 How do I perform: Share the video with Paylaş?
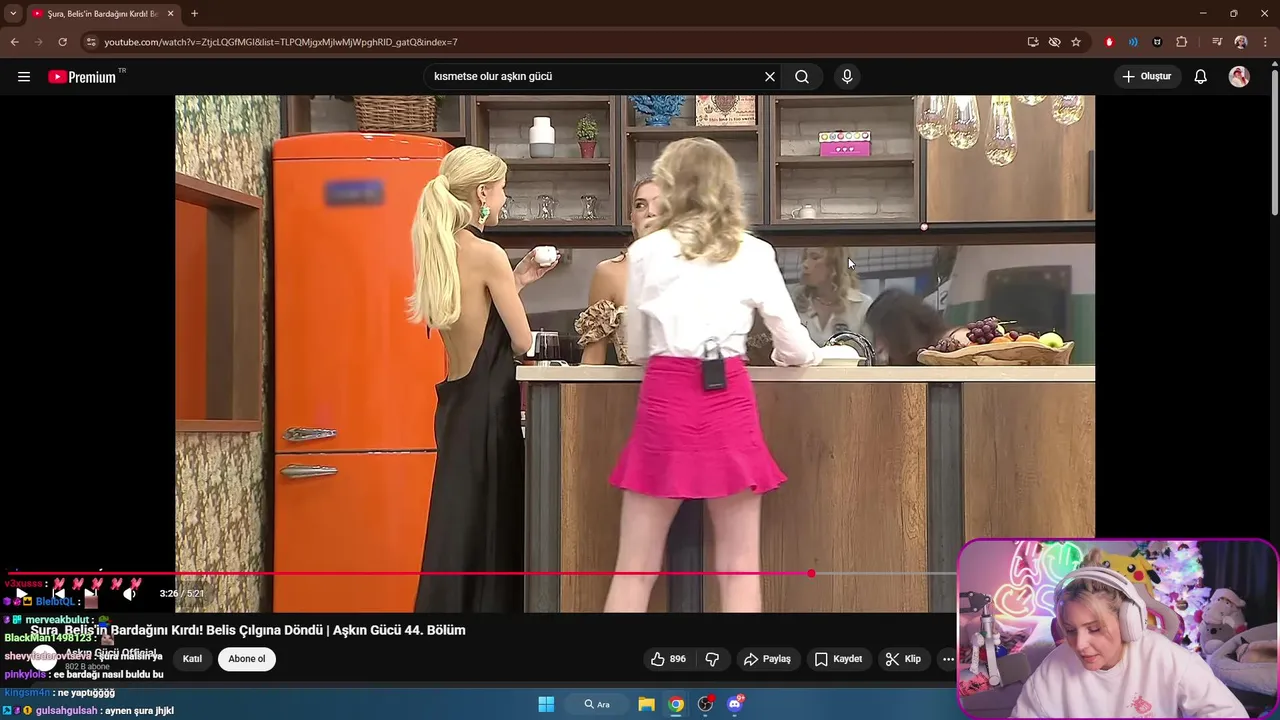click(767, 659)
